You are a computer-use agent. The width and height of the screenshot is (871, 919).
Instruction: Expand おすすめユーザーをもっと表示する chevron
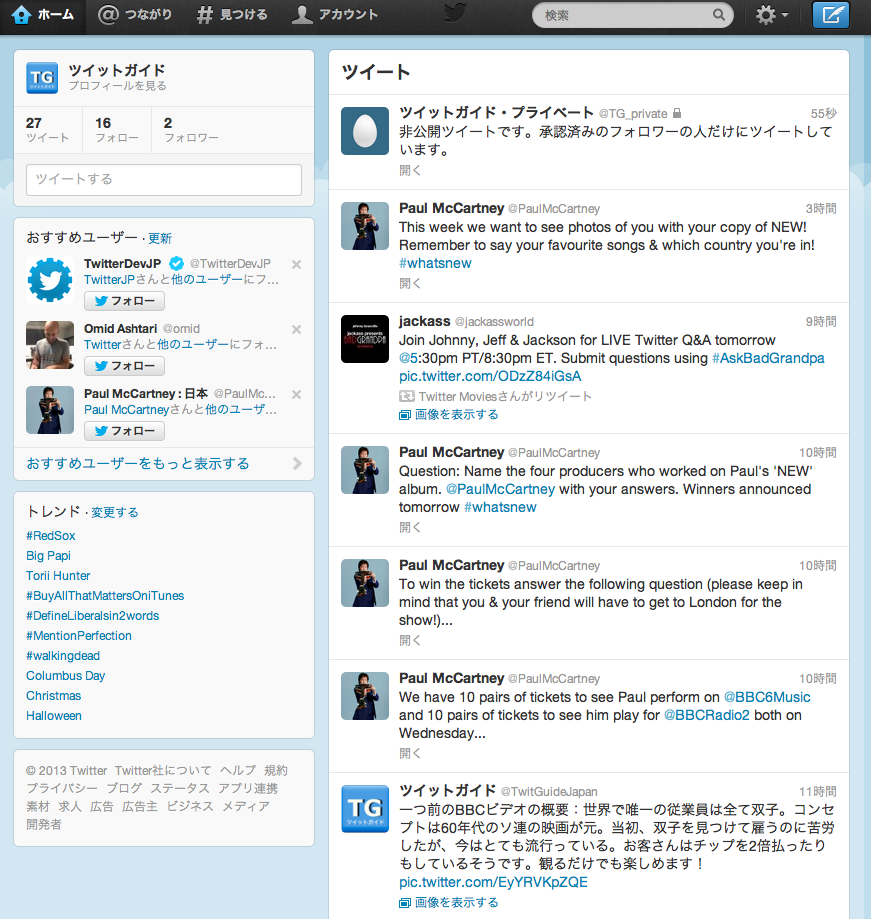coord(297,464)
